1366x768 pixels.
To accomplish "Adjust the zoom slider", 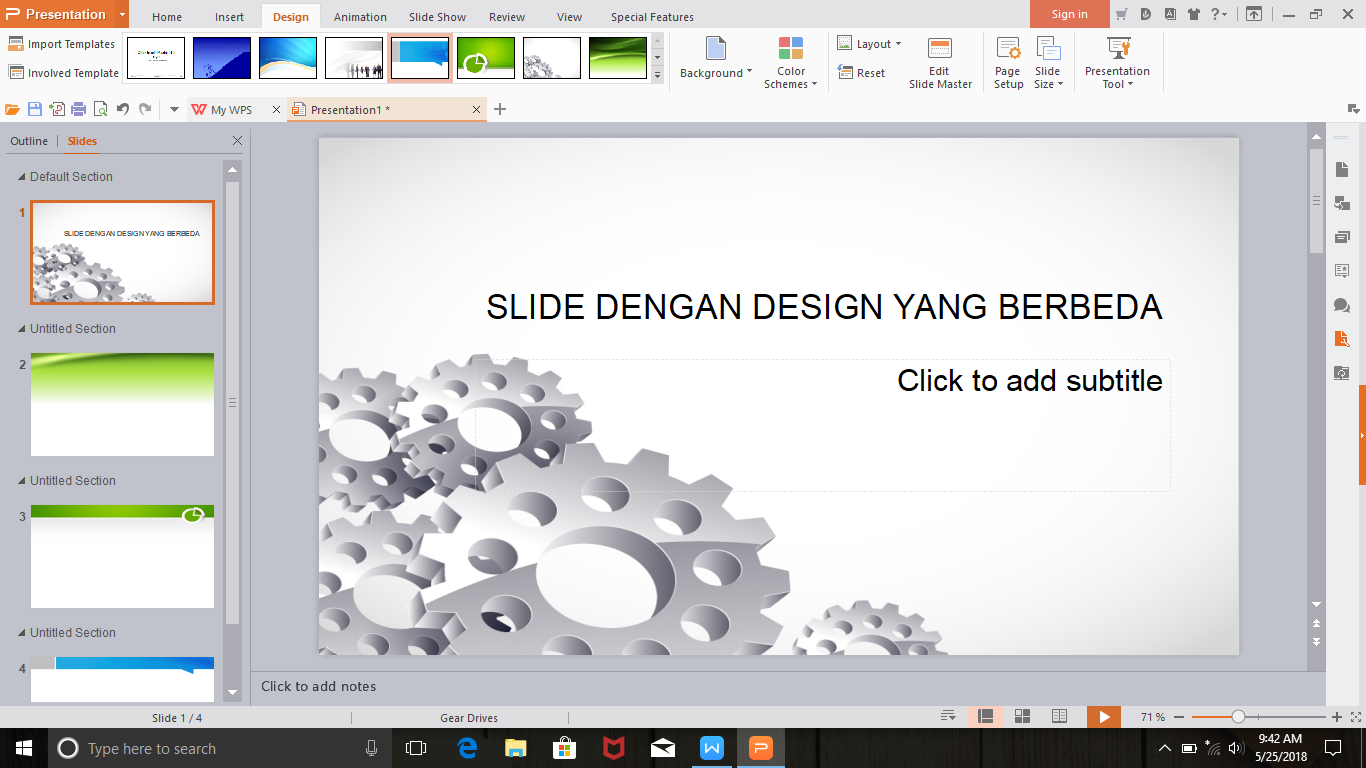I will [x=1240, y=716].
